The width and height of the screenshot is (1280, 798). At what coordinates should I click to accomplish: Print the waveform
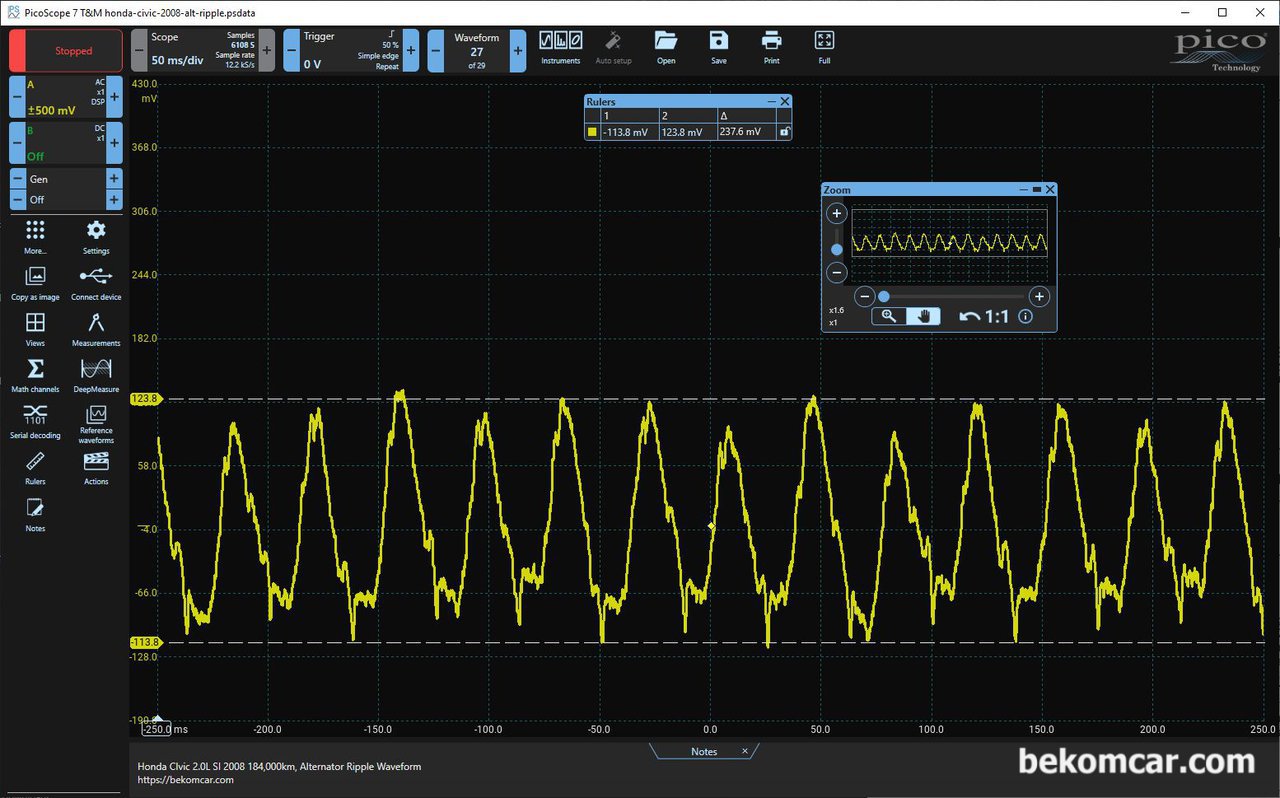point(771,48)
